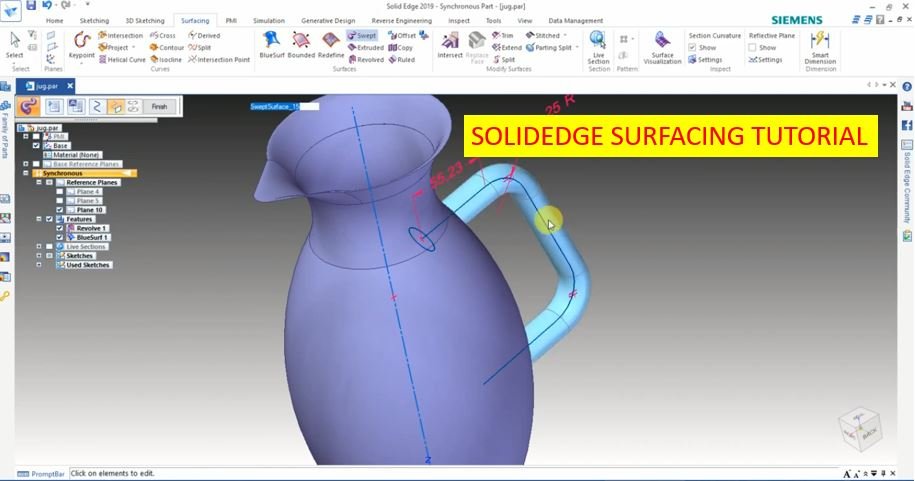
Task: Open the Inspect ribbon tab
Action: tap(459, 20)
